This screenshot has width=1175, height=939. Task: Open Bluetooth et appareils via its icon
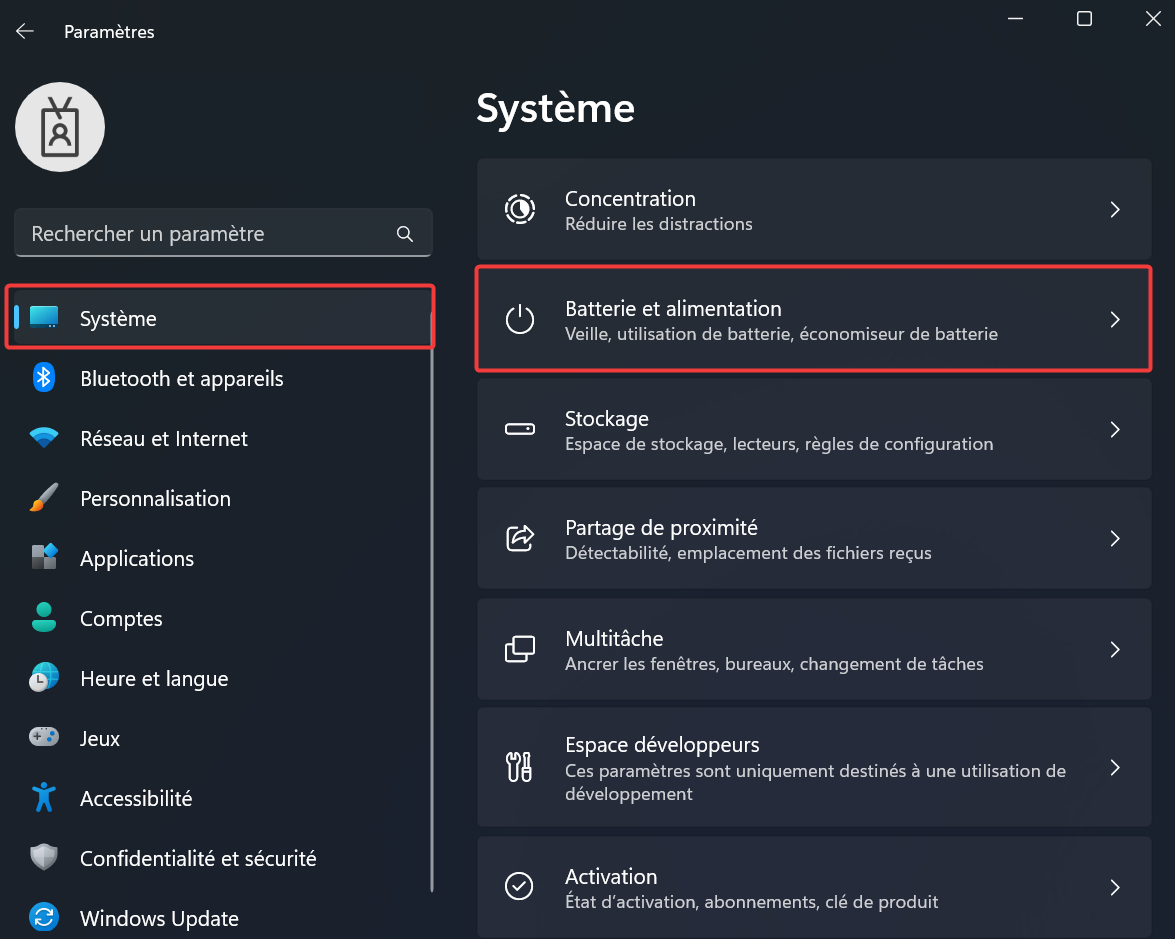[x=44, y=378]
